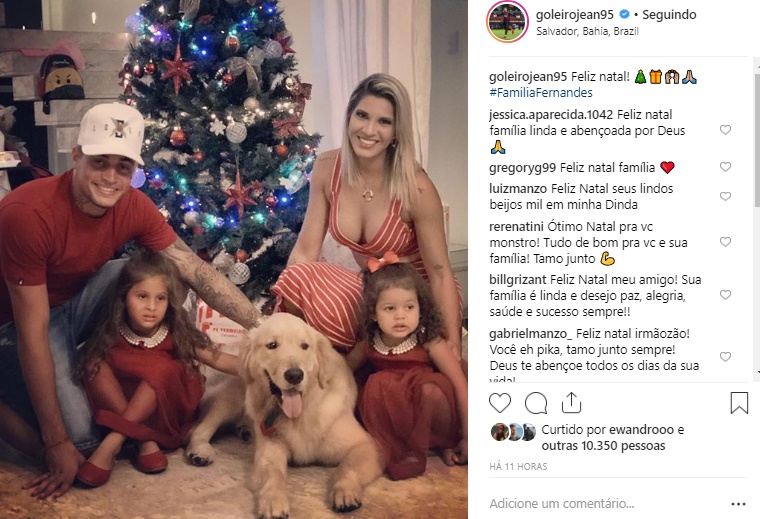Like rerenatini's comment heart
This screenshot has width=760, height=519.
point(725,242)
